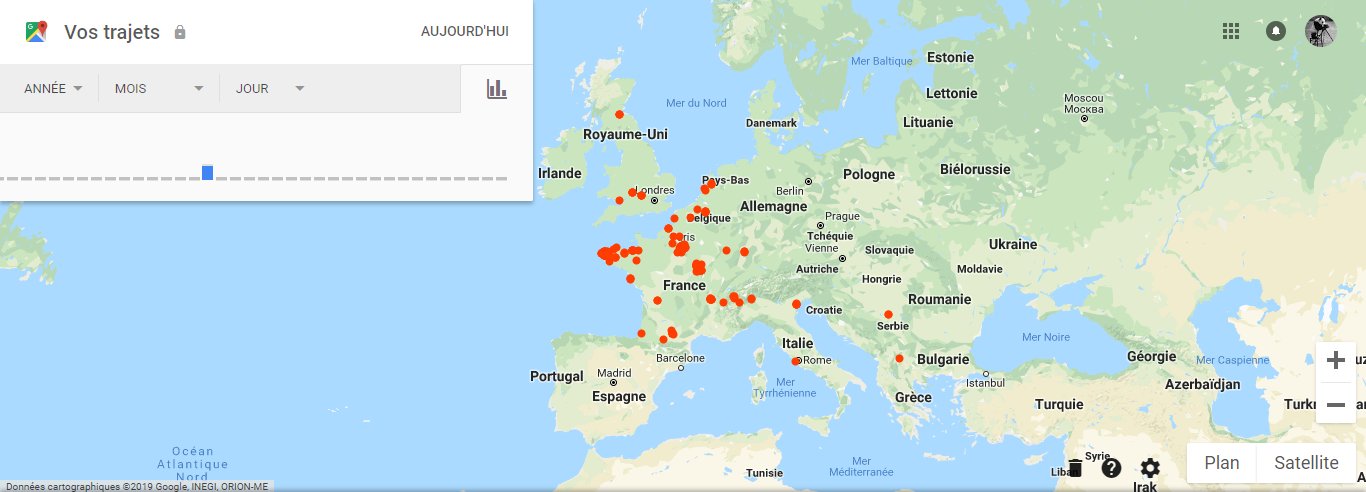Open the help question mark icon
This screenshot has width=1366, height=492.
1111,468
